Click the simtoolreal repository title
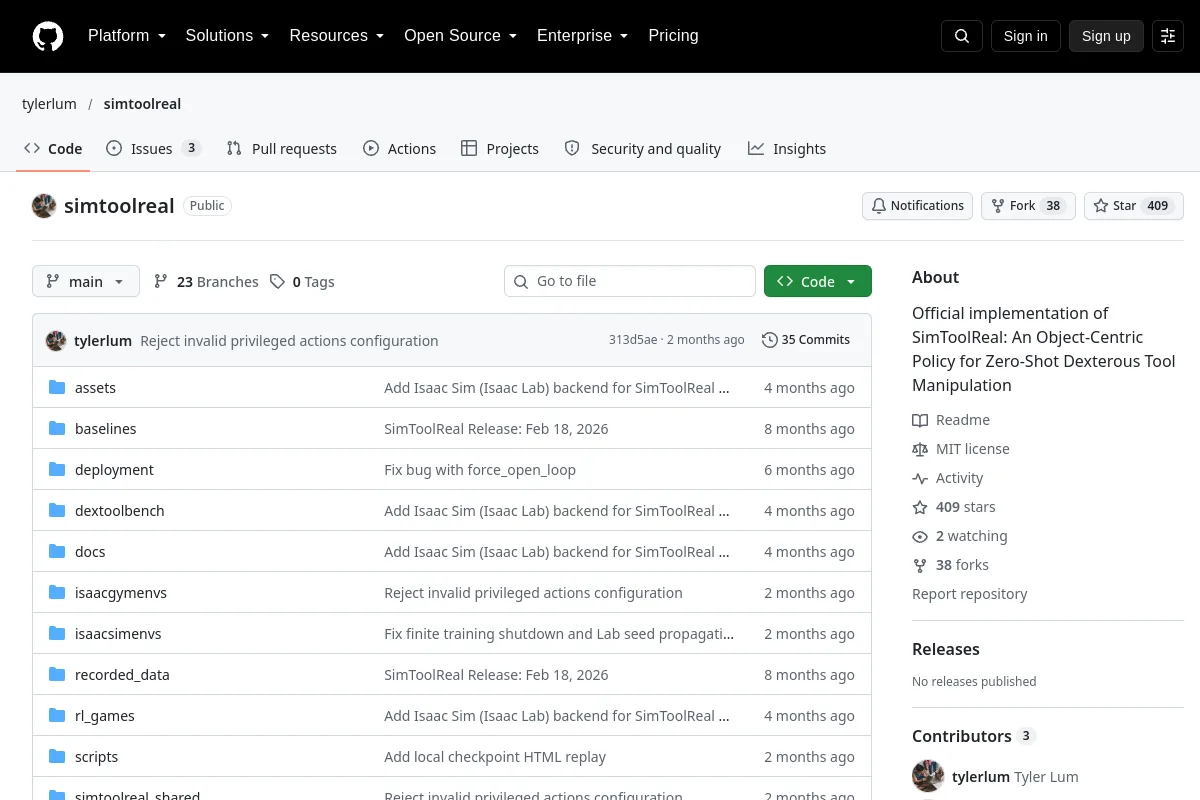This screenshot has height=800, width=1200. click(119, 206)
